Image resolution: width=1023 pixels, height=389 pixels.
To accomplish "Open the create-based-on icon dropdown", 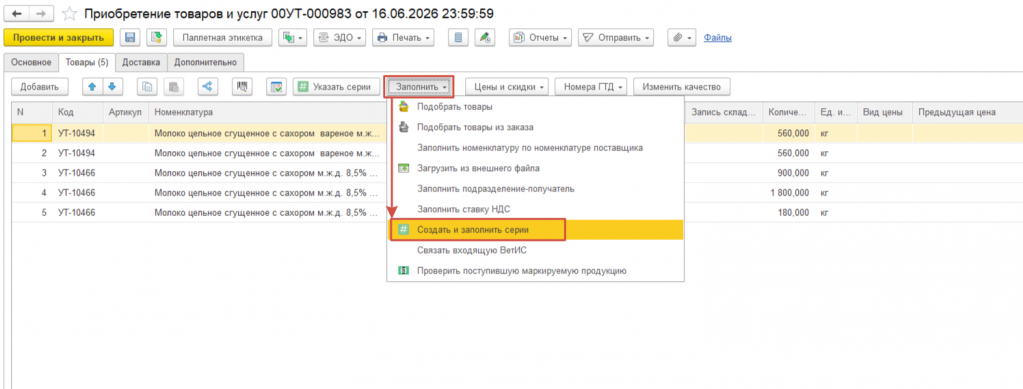I will coord(292,38).
